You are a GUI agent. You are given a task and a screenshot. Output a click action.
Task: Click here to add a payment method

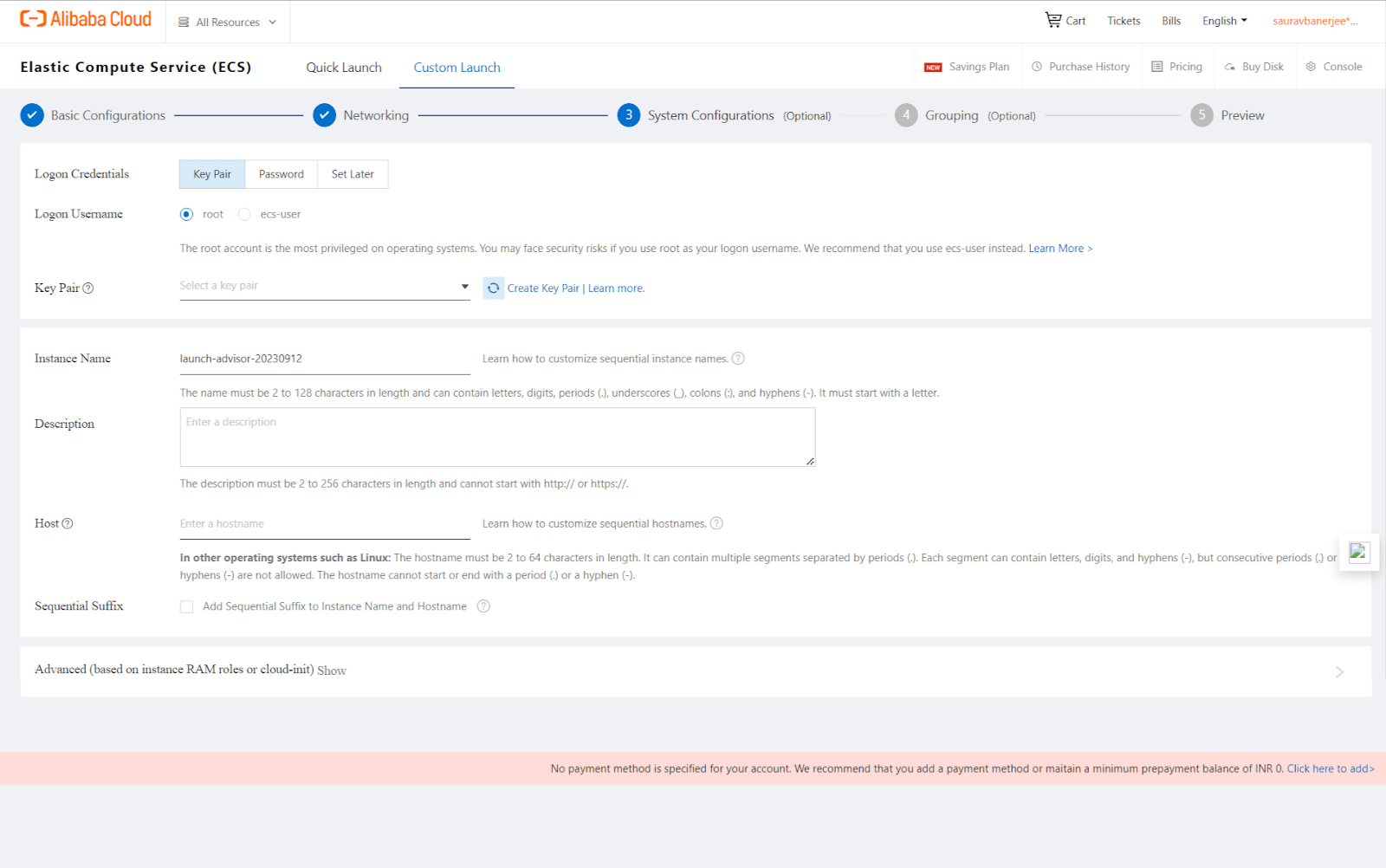(x=1330, y=768)
